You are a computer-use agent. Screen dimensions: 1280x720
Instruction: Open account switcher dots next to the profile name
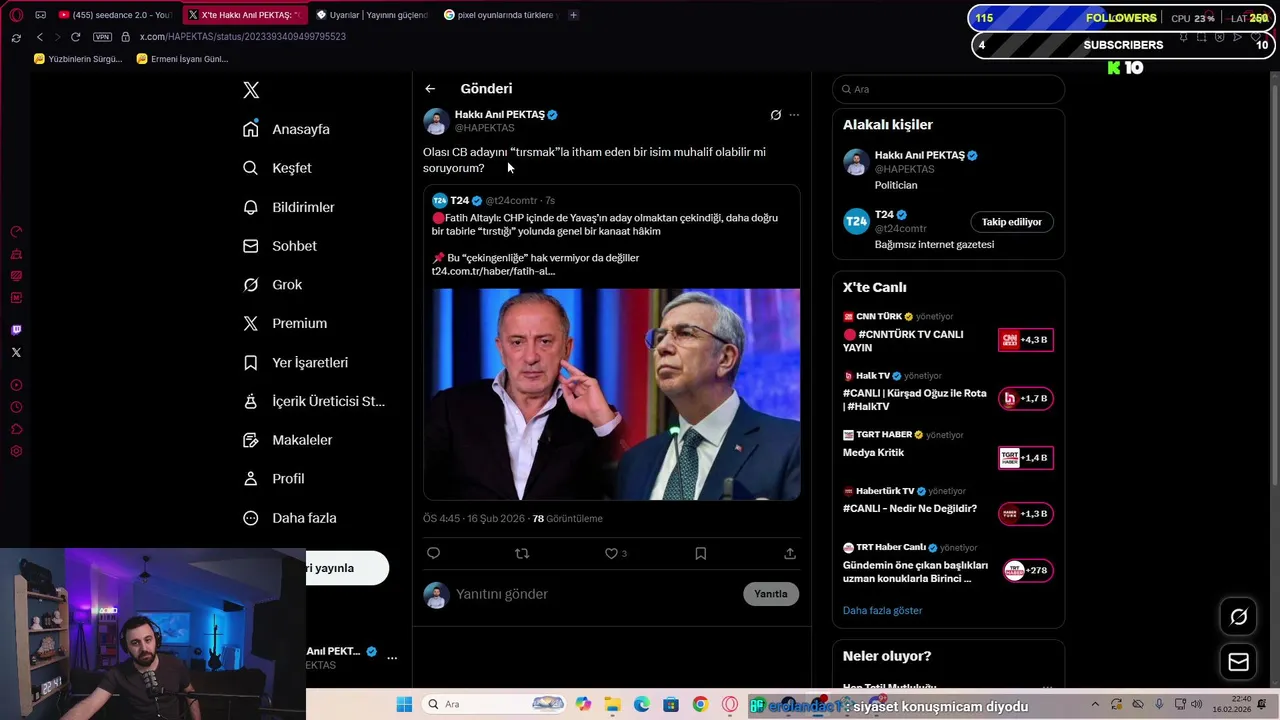tap(392, 658)
